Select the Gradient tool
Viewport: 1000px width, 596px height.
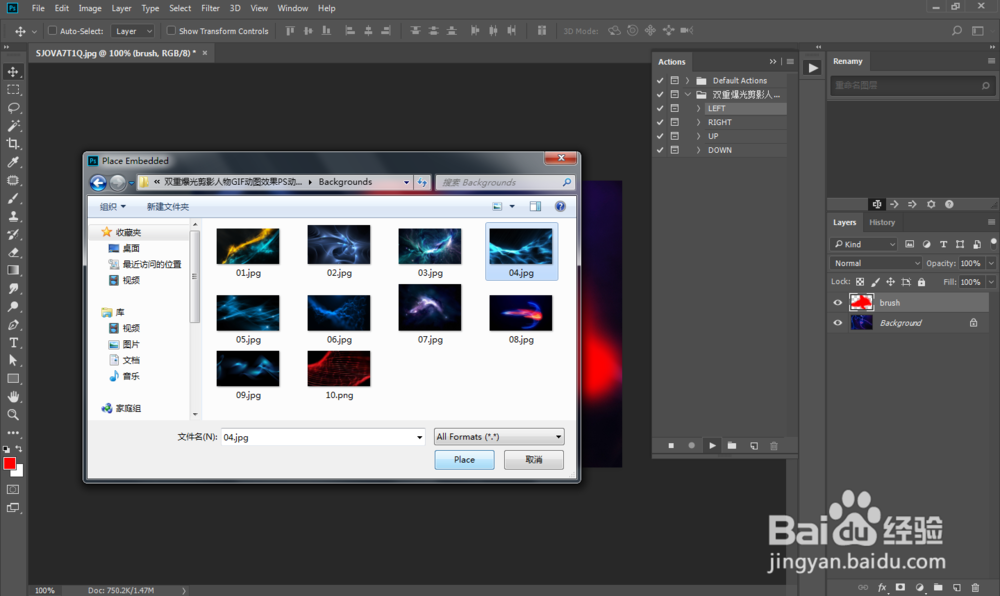(13, 270)
